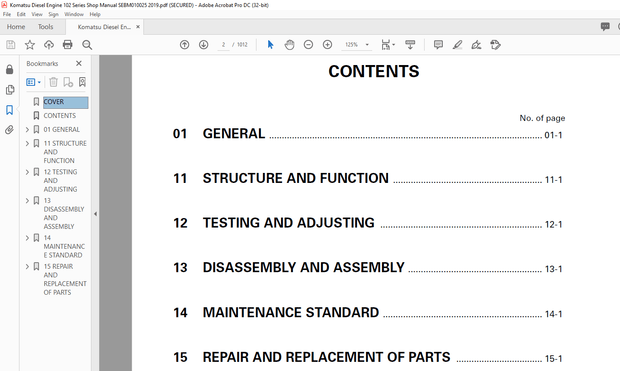Expand the 01 GENERAL bookmark
This screenshot has height=371, width=620.
[27, 130]
